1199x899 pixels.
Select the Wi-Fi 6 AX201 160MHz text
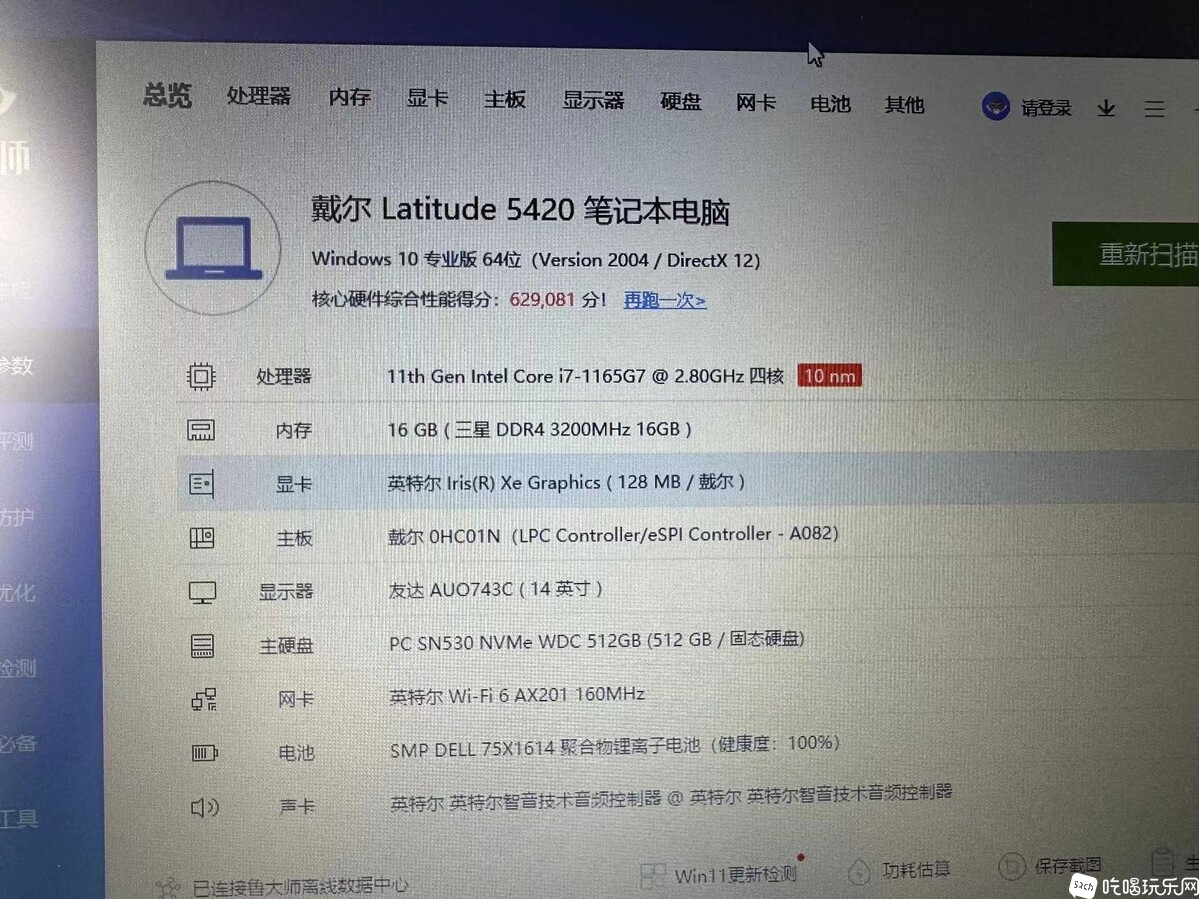pos(517,696)
